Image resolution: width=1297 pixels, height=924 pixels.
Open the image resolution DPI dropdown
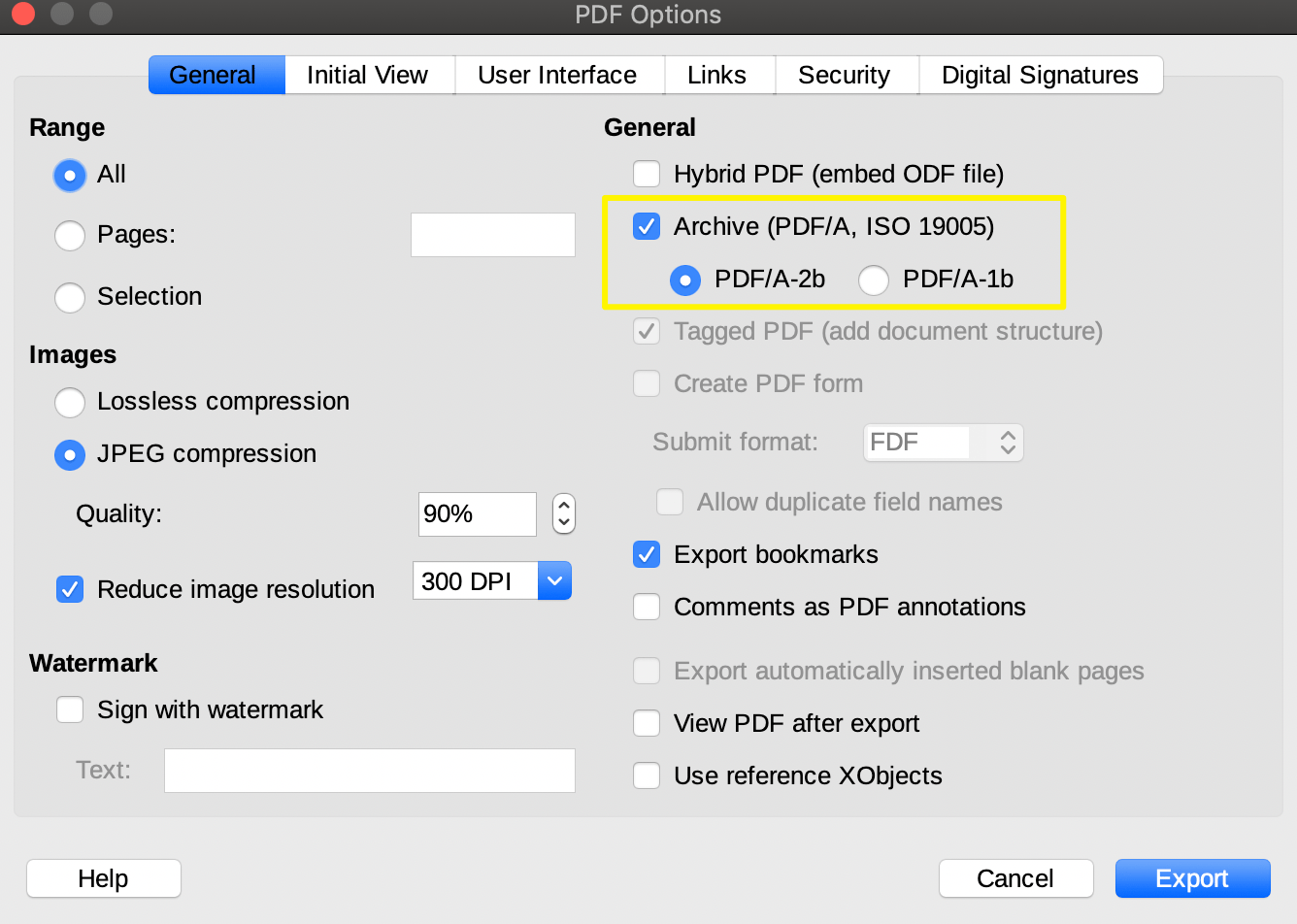coord(554,580)
